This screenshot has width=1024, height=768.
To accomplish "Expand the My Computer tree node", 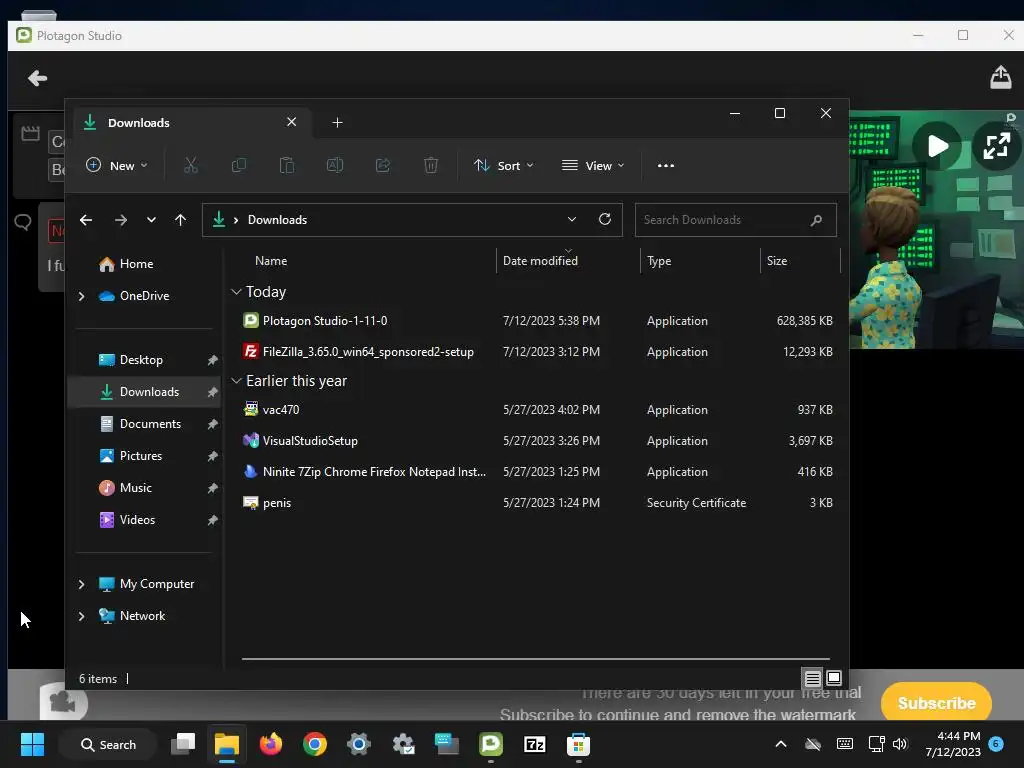I will (x=82, y=584).
